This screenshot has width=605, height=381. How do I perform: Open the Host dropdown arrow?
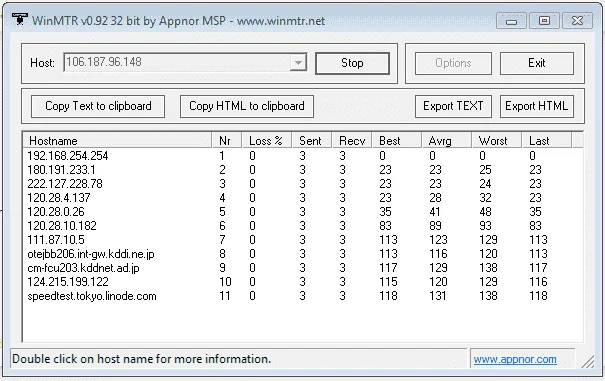tap(298, 63)
